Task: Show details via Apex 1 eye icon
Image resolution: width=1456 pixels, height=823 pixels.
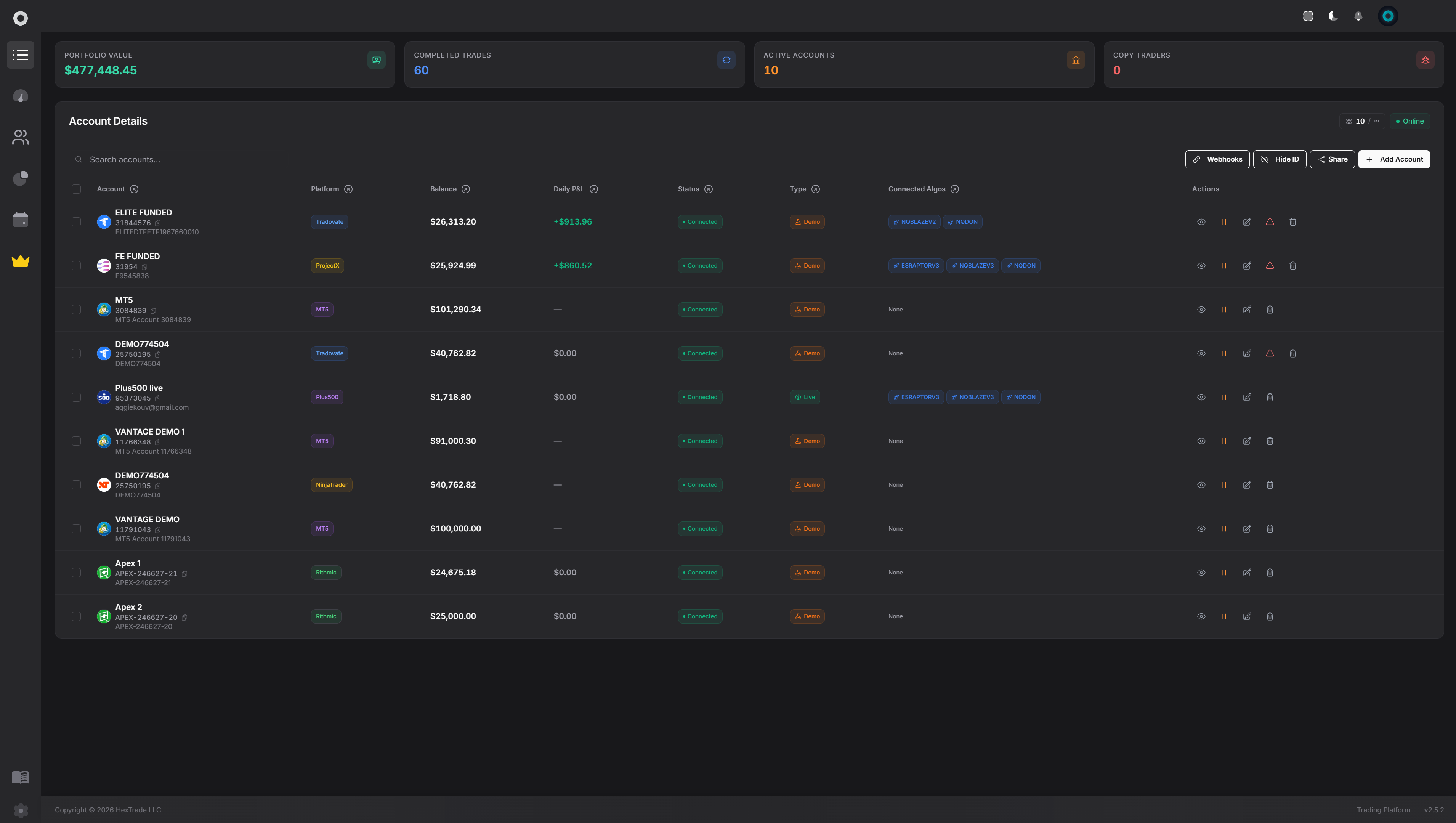Action: click(x=1201, y=572)
